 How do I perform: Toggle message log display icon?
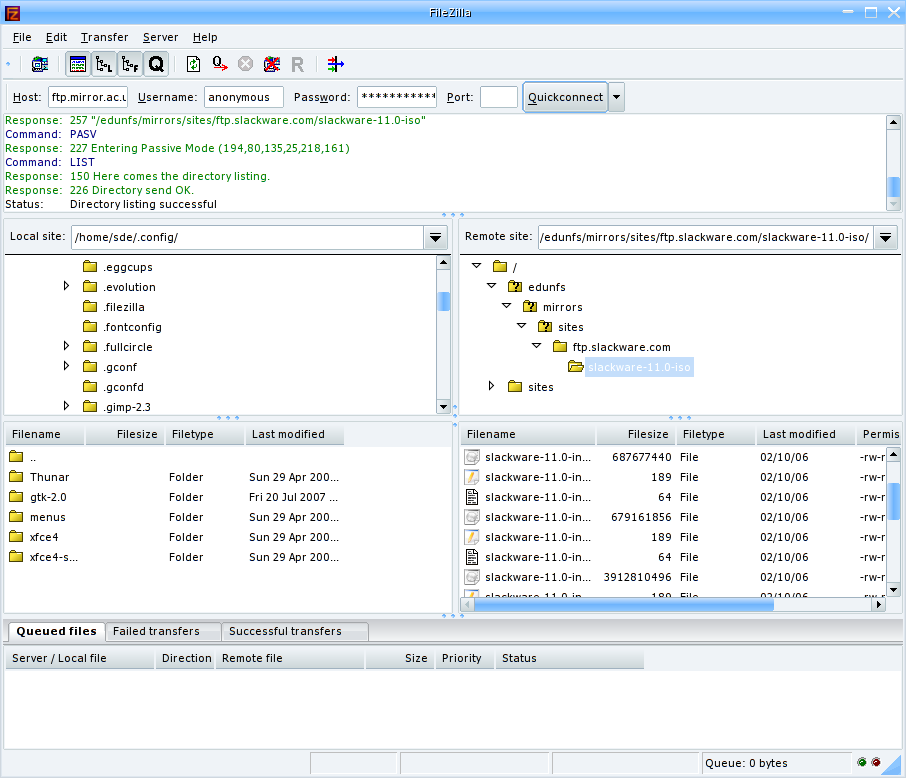click(77, 64)
